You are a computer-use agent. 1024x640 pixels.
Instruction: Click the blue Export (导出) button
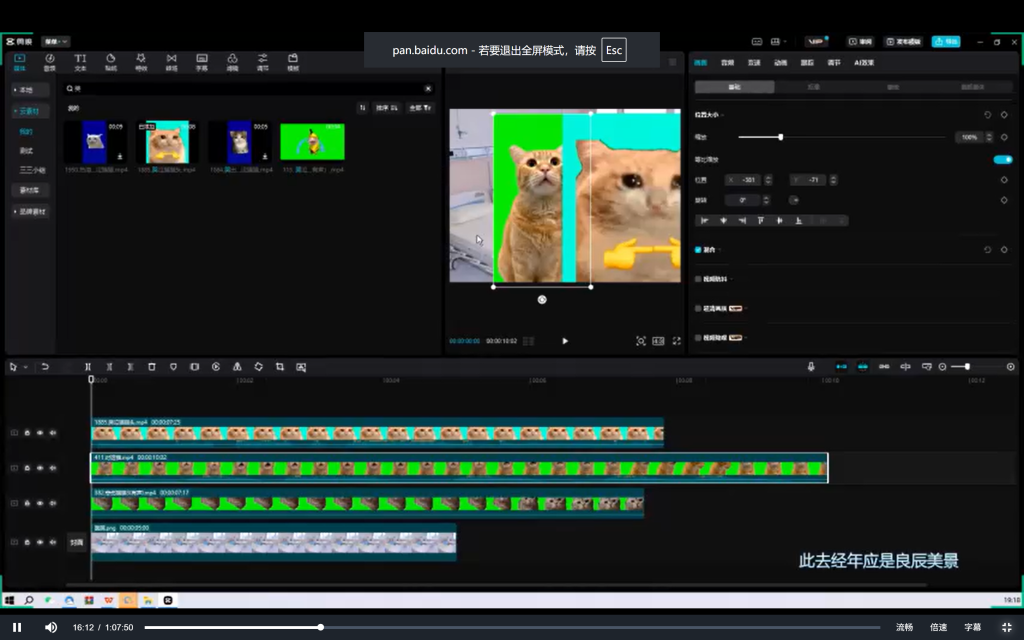coord(945,42)
